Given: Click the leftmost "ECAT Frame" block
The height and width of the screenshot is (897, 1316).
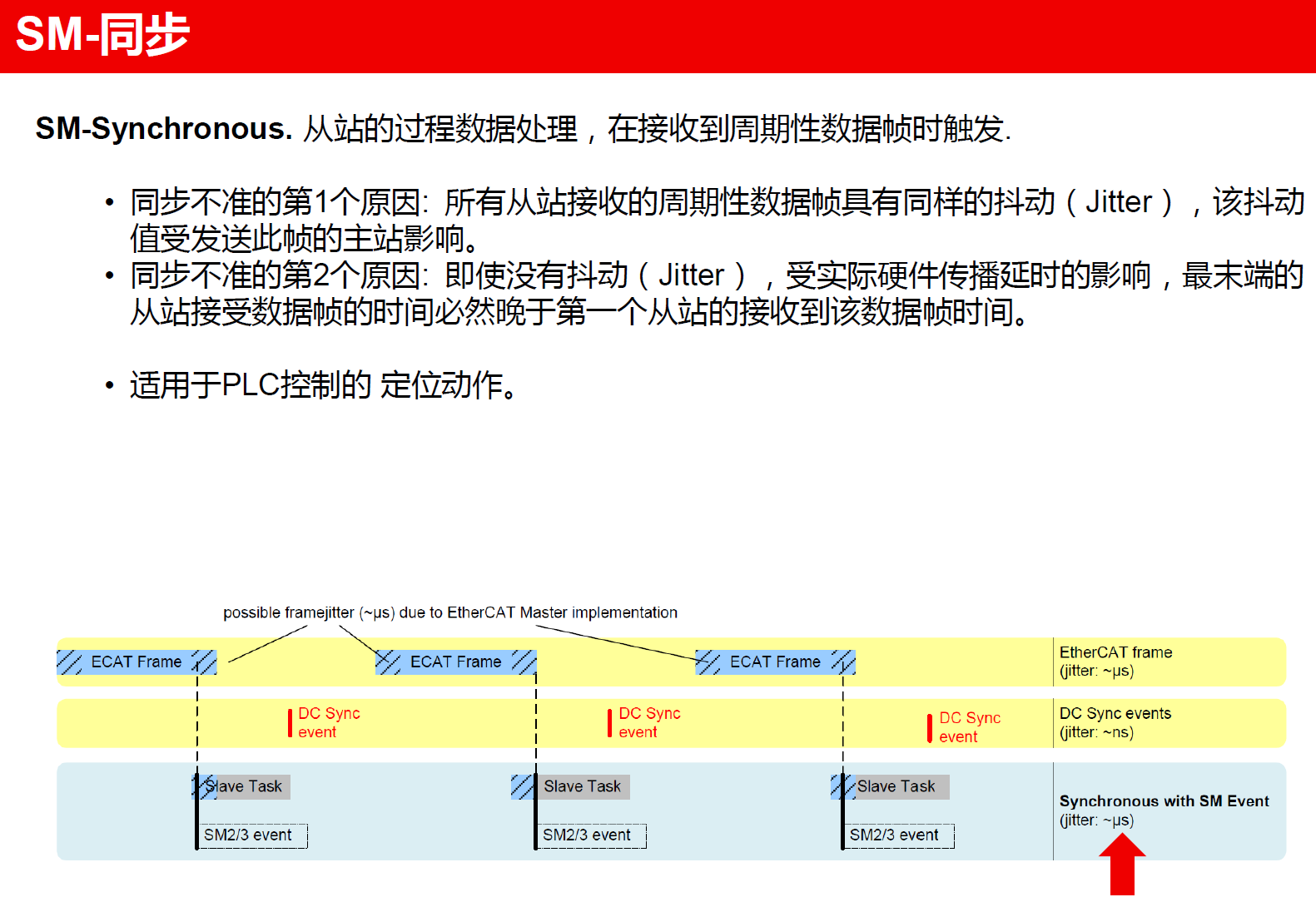Looking at the screenshot, I should click(137, 662).
